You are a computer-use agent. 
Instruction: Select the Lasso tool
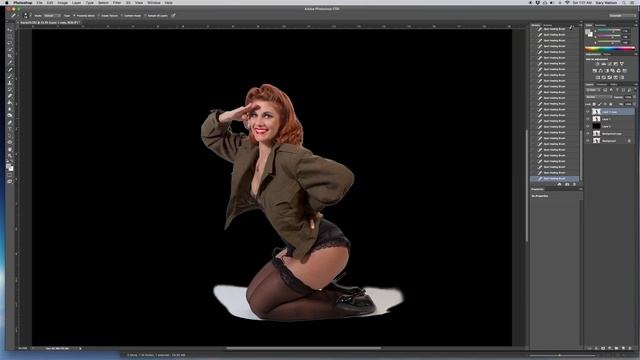pyautogui.click(x=10, y=43)
